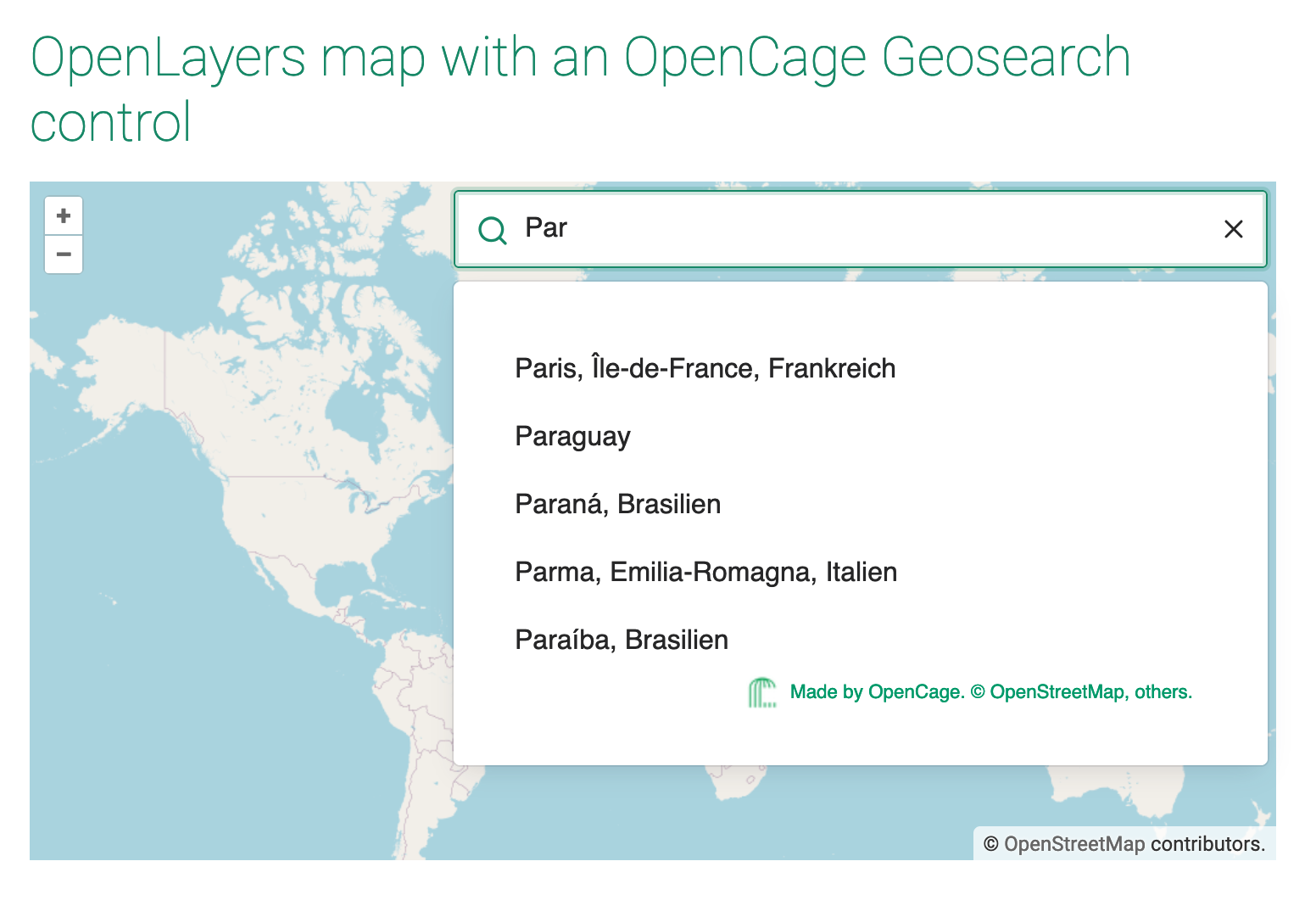1316x906 pixels.
Task: Open the "Made by OpenCage" link
Action: 877,692
